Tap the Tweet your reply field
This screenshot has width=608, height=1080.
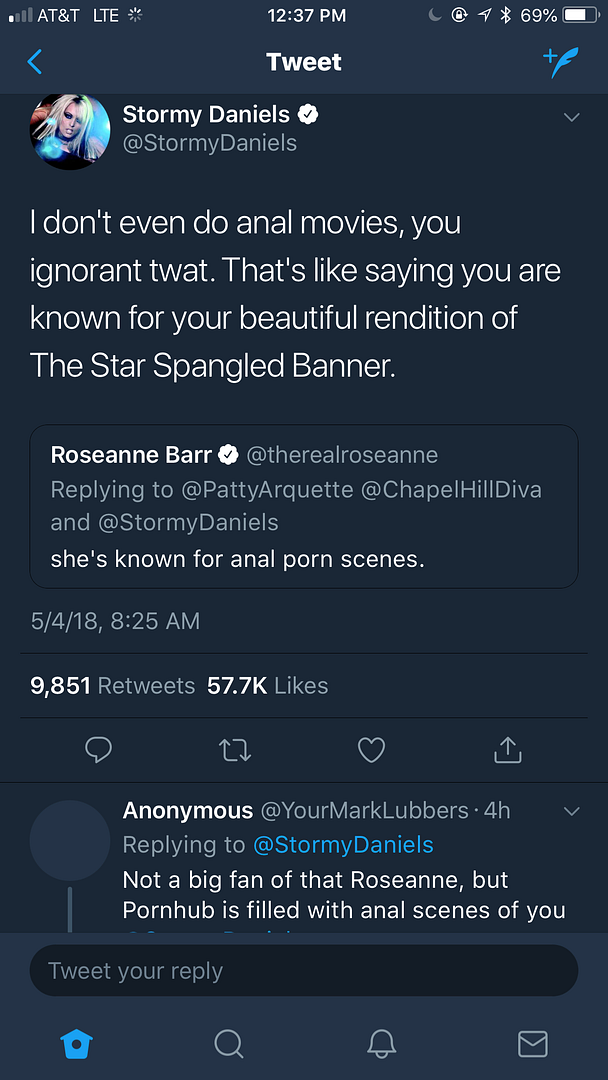304,971
